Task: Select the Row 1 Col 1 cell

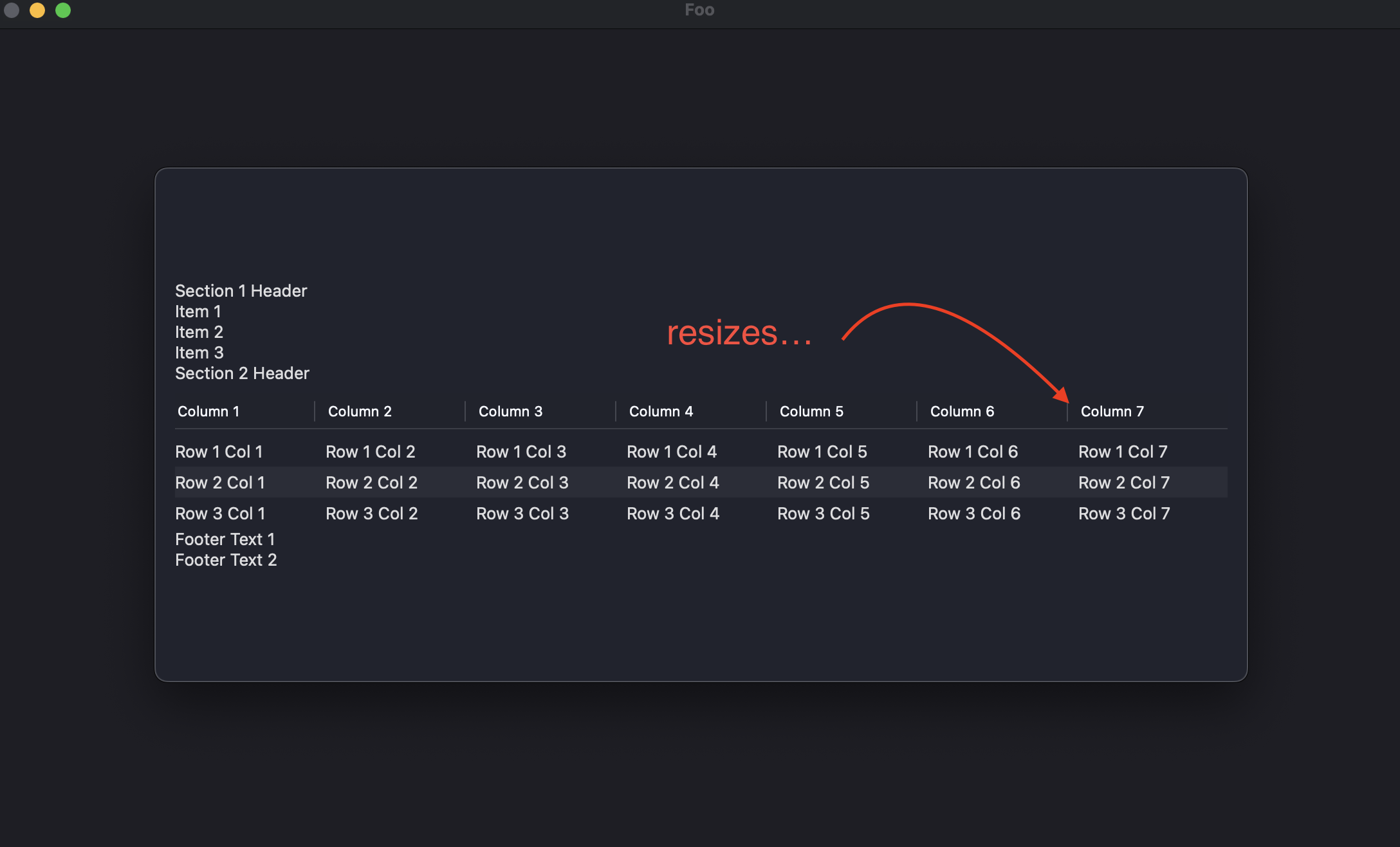Action: pyautogui.click(x=219, y=452)
